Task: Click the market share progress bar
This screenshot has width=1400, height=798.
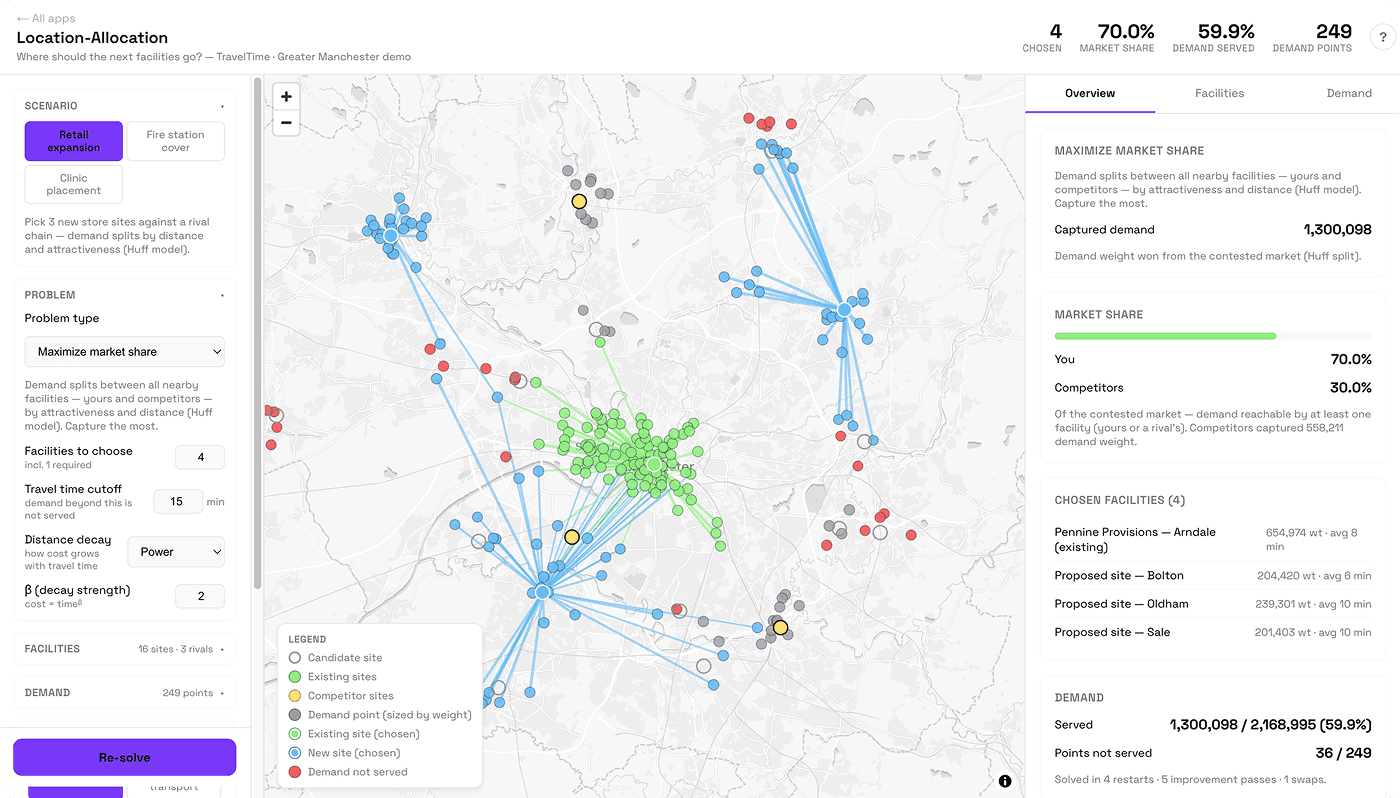Action: [1213, 336]
